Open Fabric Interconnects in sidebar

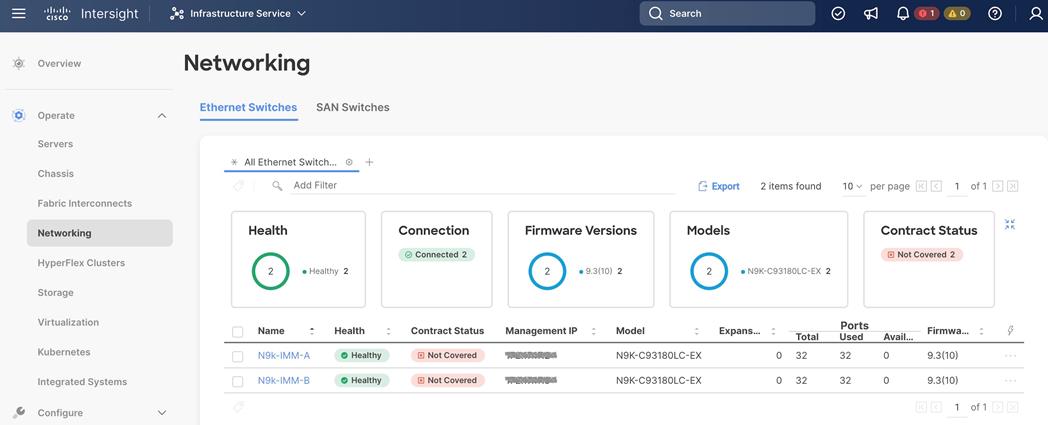click(x=85, y=203)
